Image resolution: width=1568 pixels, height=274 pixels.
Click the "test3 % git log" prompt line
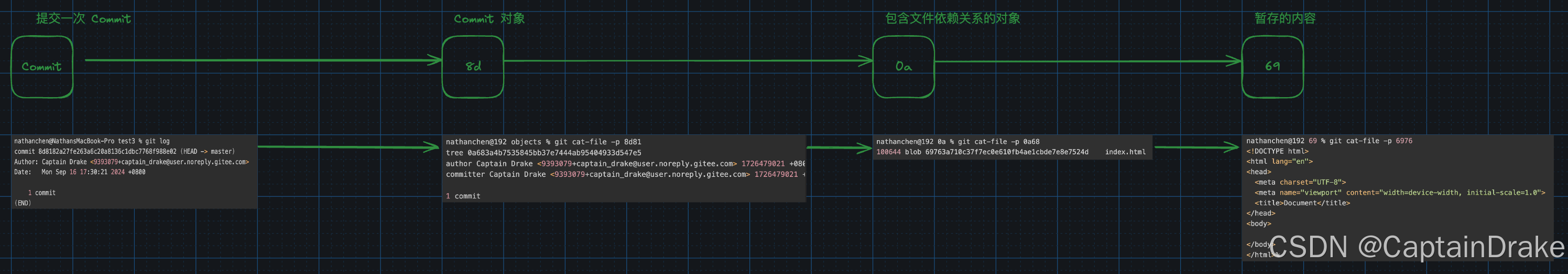92,141
